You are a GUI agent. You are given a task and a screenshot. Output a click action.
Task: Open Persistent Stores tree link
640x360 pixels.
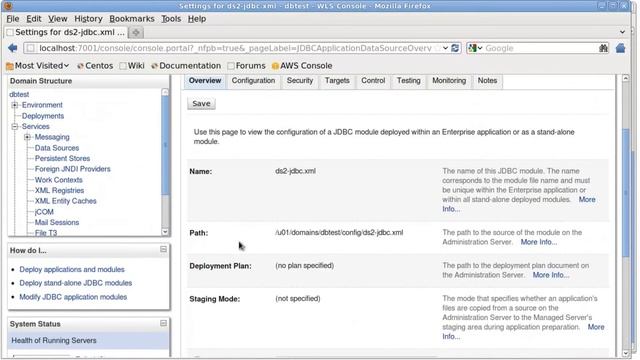click(x=62, y=158)
